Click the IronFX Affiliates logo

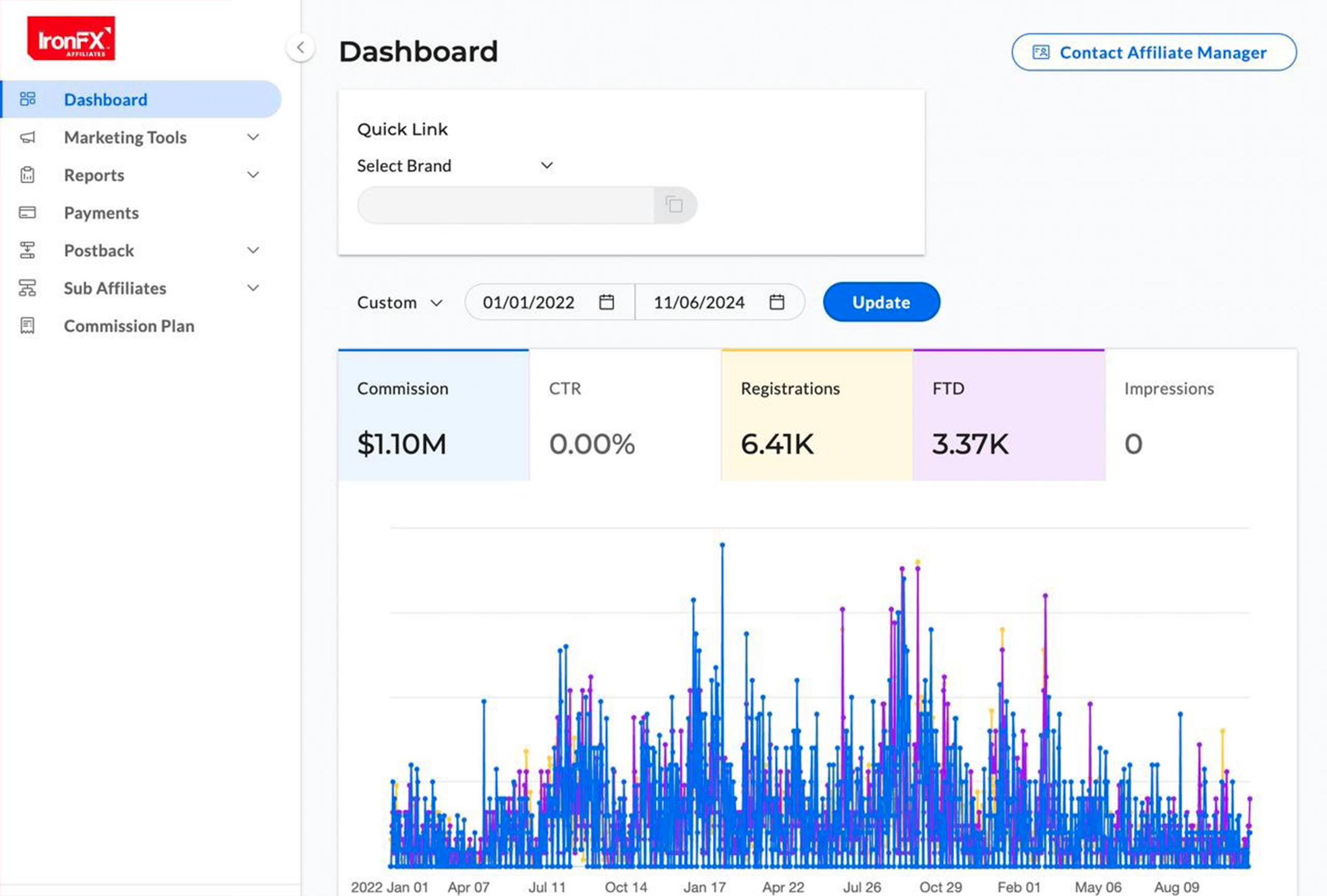(x=71, y=39)
